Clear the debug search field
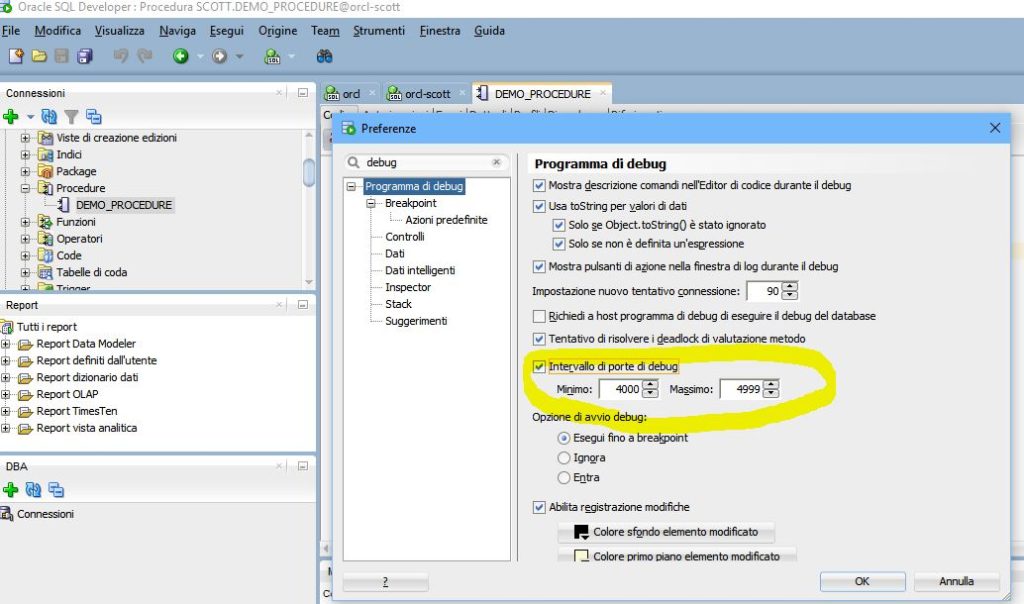 pyautogui.click(x=496, y=162)
